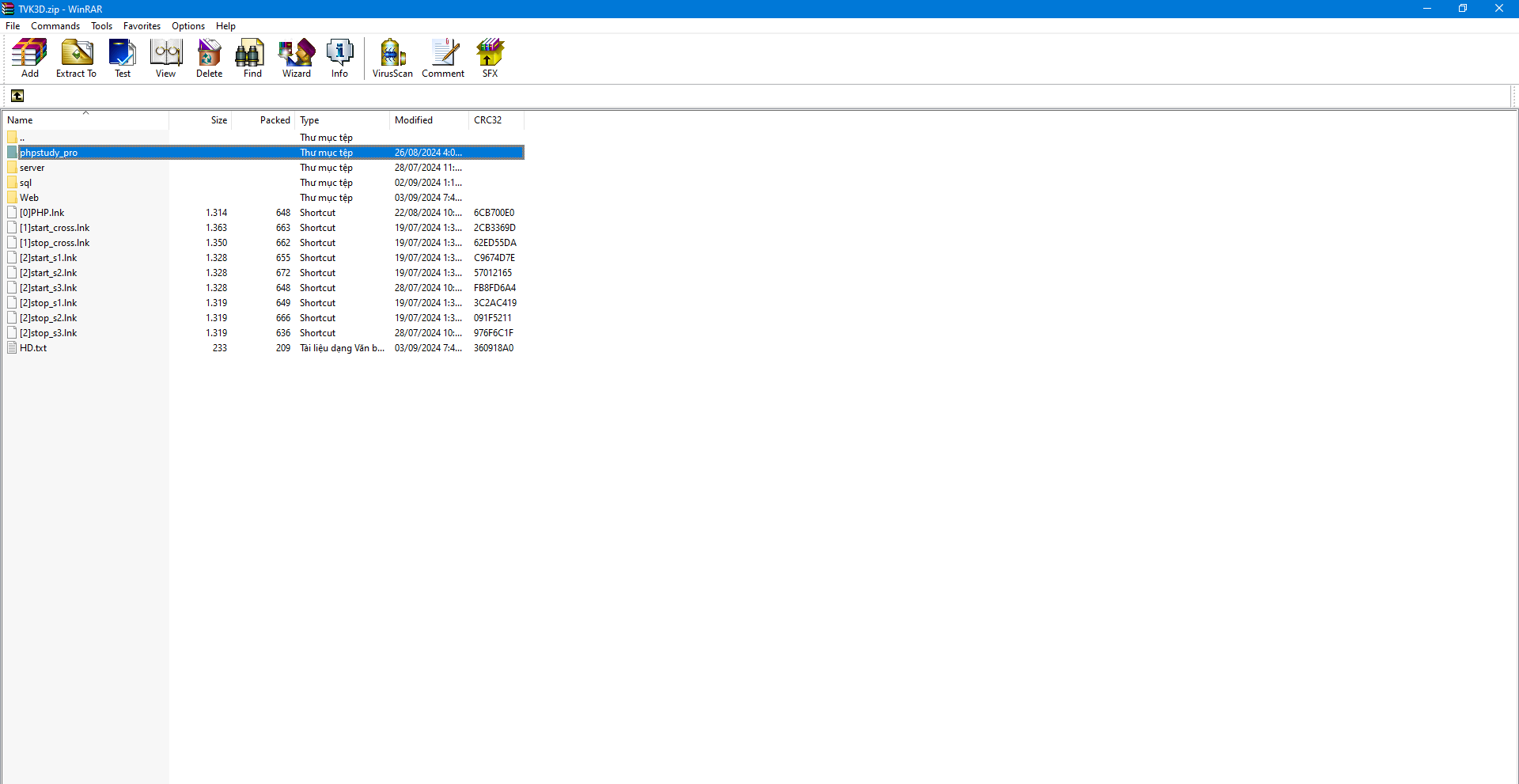The image size is (1519, 784).
Task: Open the Commands menu
Action: (55, 26)
